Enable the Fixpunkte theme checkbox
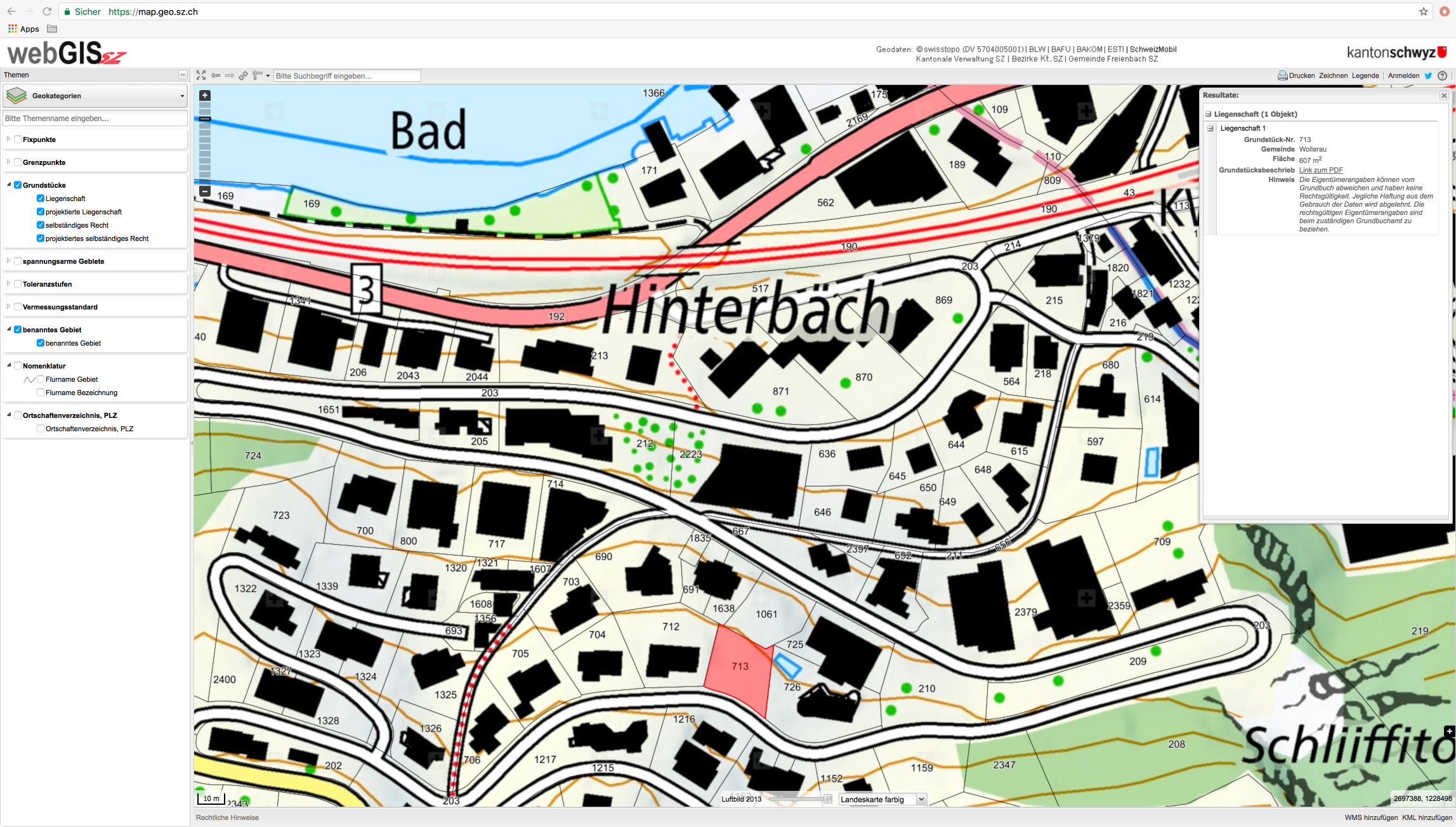The width and height of the screenshot is (1456, 827). [18, 140]
